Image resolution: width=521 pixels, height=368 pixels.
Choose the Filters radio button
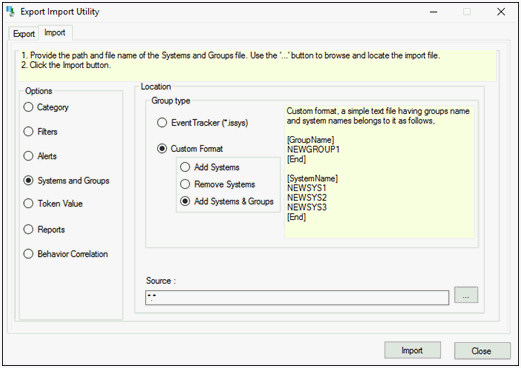40,132
